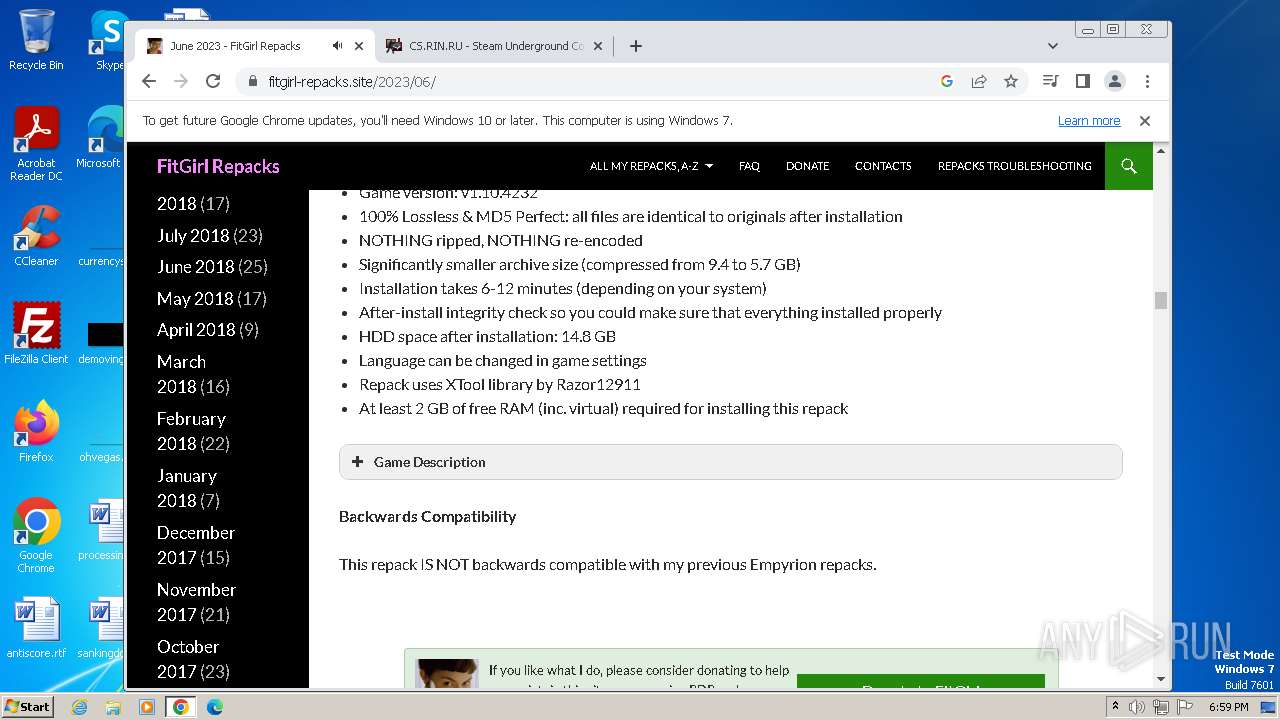1280x720 pixels.
Task: Open Chrome profile avatar
Action: pos(1115,81)
